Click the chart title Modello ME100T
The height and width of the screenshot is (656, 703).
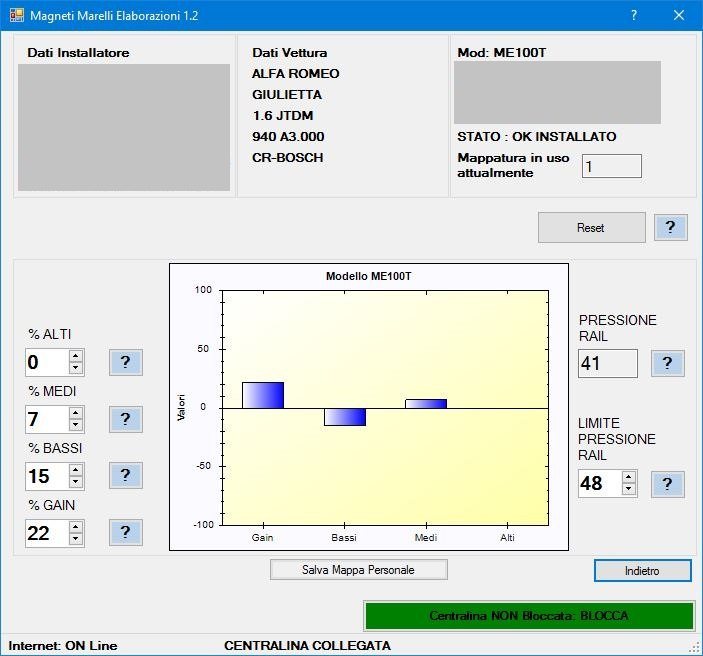pos(369,276)
